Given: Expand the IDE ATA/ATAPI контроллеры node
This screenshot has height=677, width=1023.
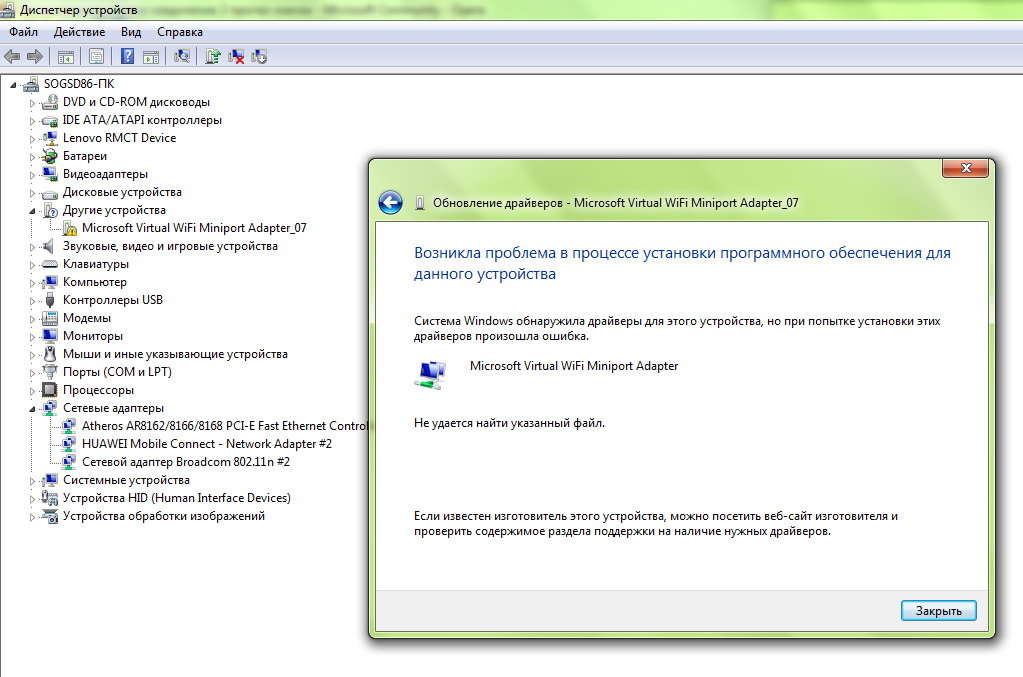Looking at the screenshot, I should [x=32, y=121].
